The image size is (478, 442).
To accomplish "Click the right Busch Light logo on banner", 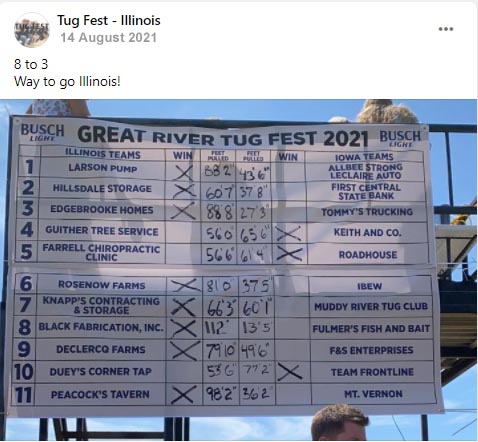I will 400,138.
